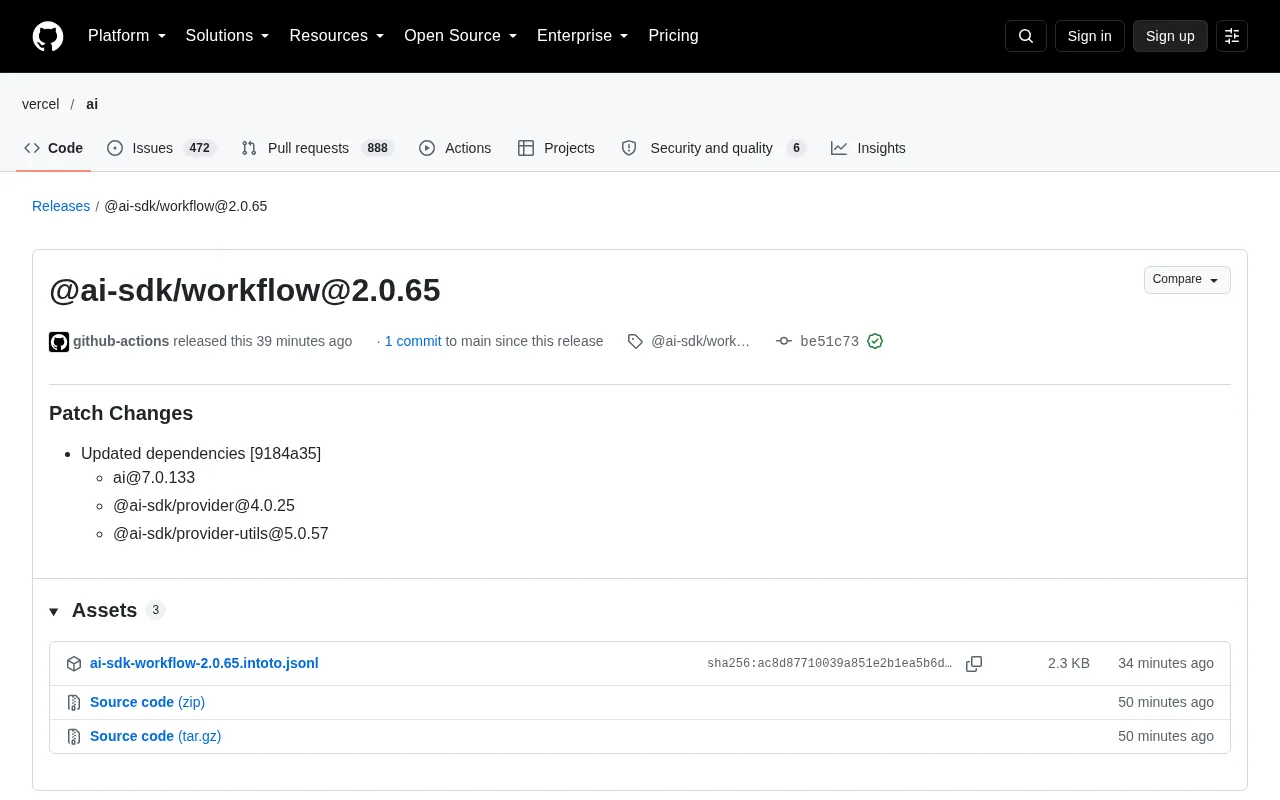The image size is (1280, 800).
Task: Open the Compare dropdown
Action: pyautogui.click(x=1187, y=280)
